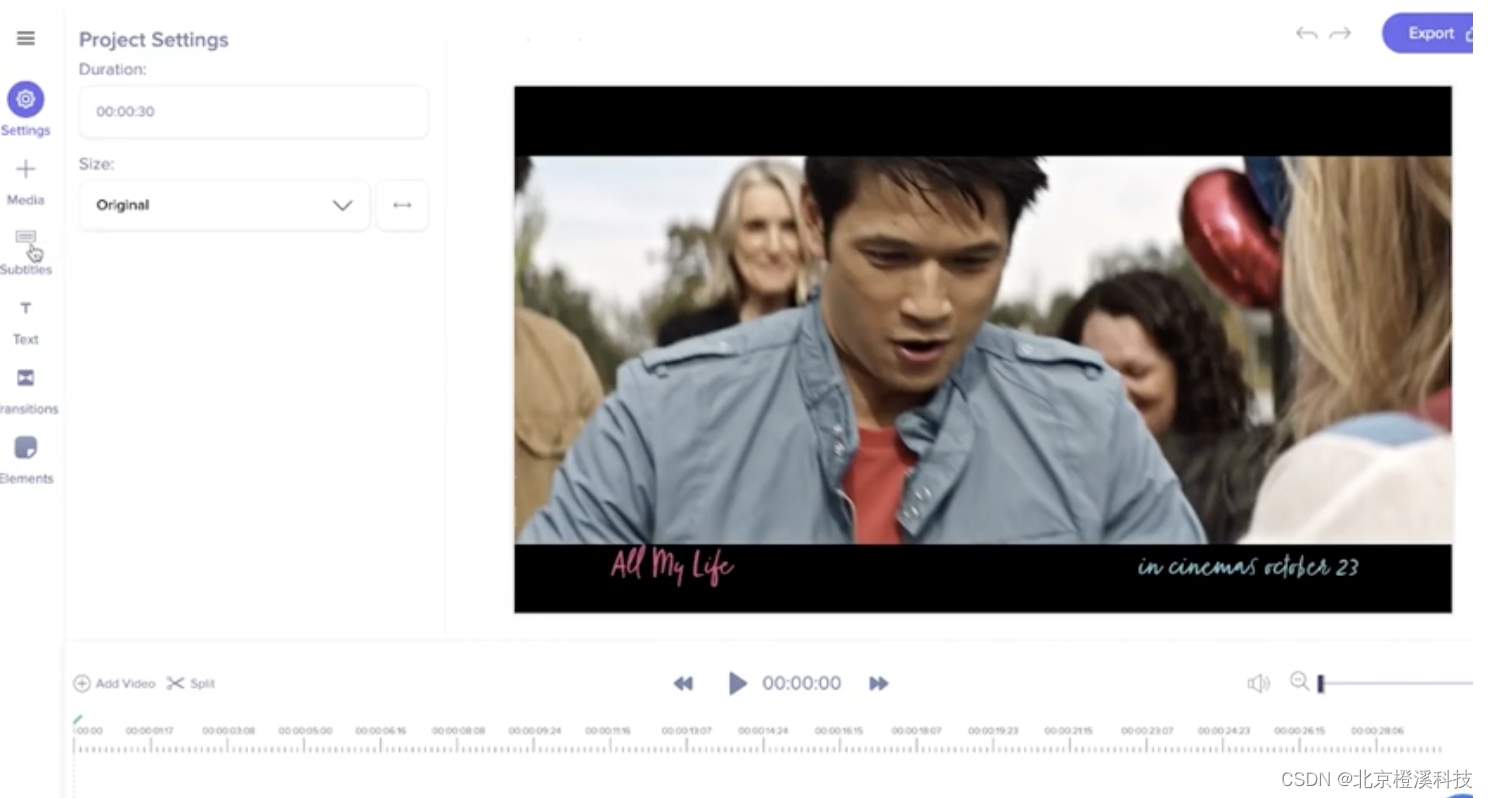Click timeline ruler at 00:00:05:00
The image size is (1488, 798).
tap(304, 731)
